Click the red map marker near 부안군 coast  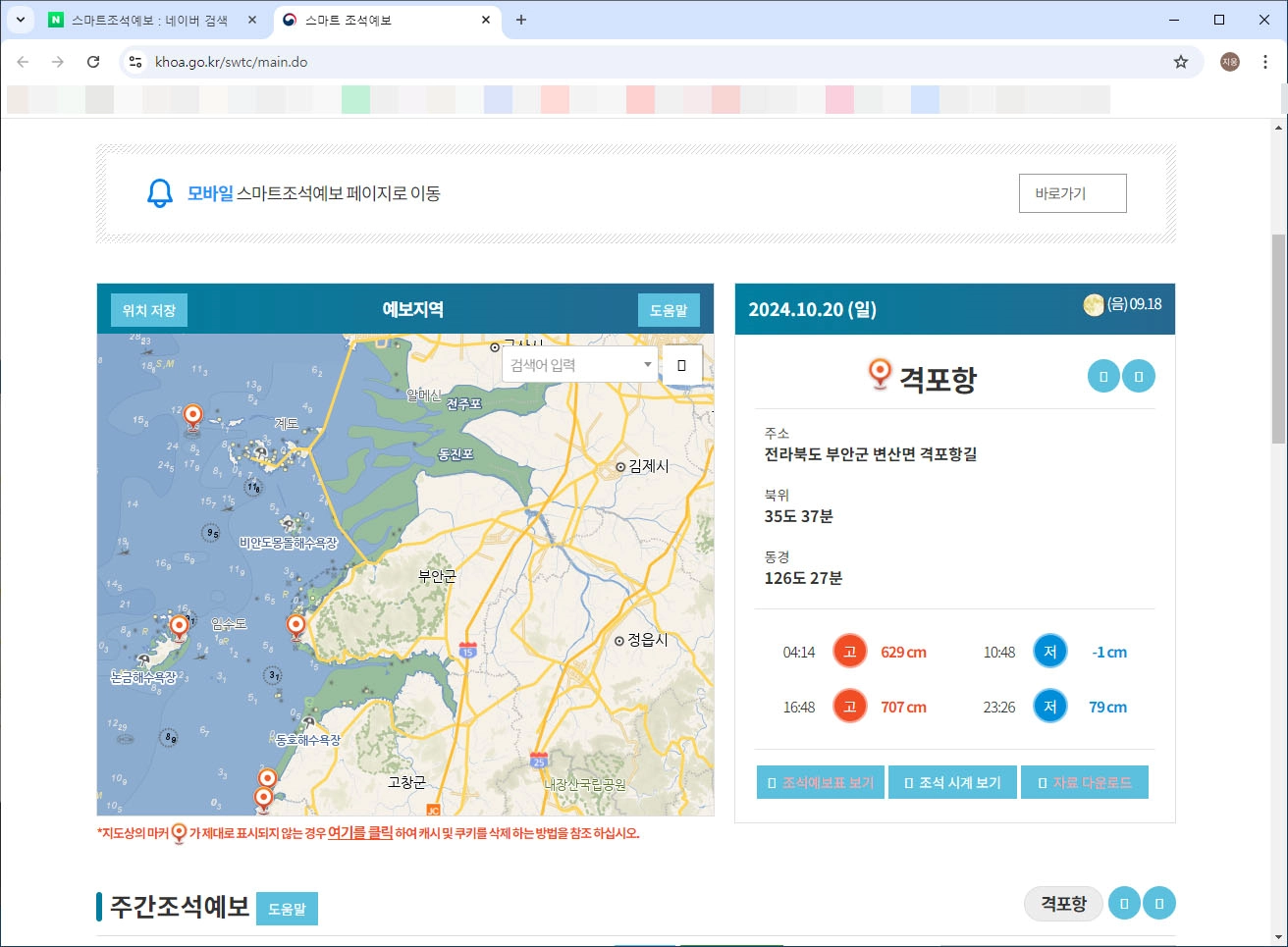pos(295,623)
